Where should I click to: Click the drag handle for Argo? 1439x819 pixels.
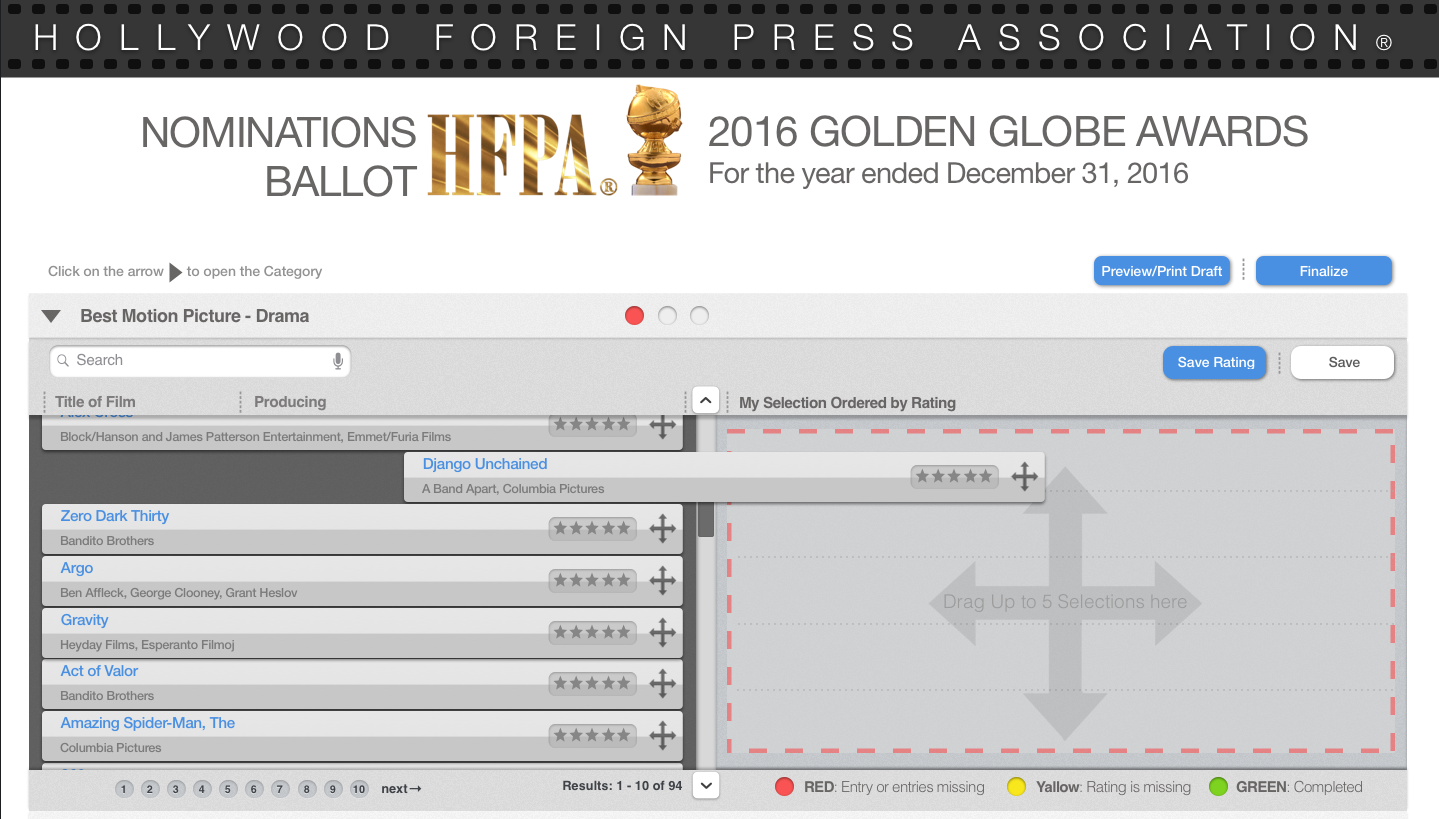coord(662,580)
